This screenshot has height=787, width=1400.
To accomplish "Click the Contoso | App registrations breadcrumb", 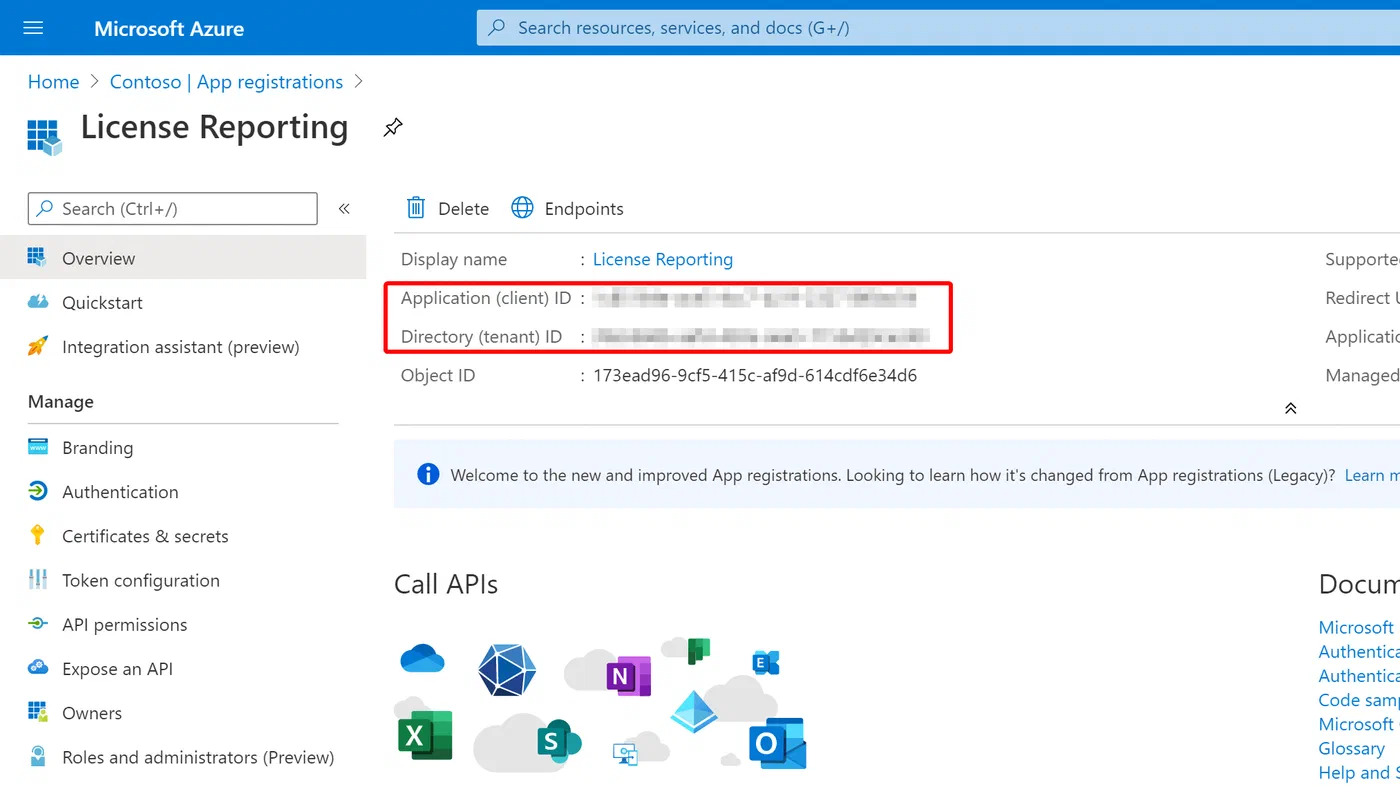I will (x=226, y=82).
